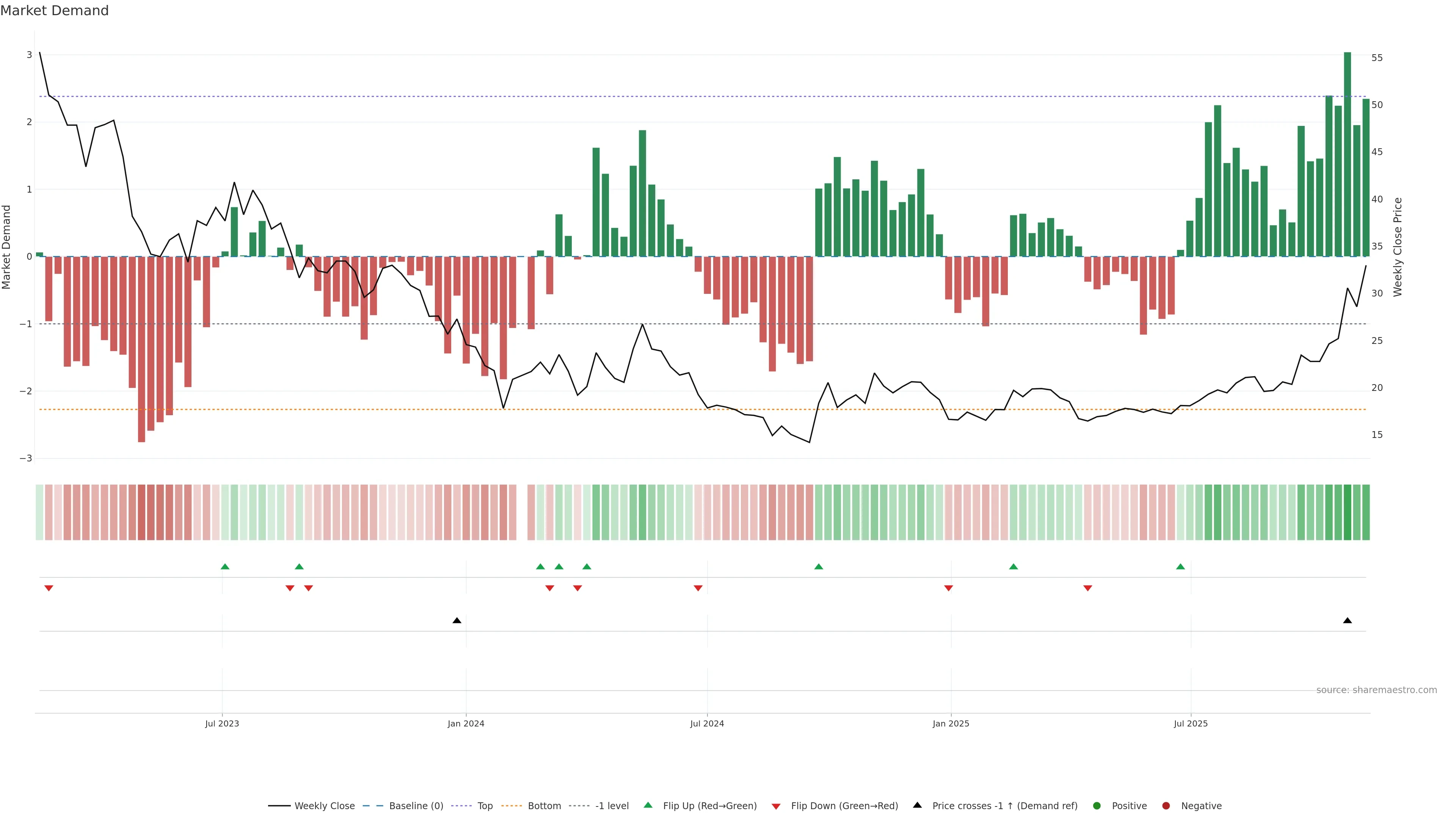Open the source: sharemaestro.com link
This screenshot has width=1456, height=819.
pos(1376,690)
